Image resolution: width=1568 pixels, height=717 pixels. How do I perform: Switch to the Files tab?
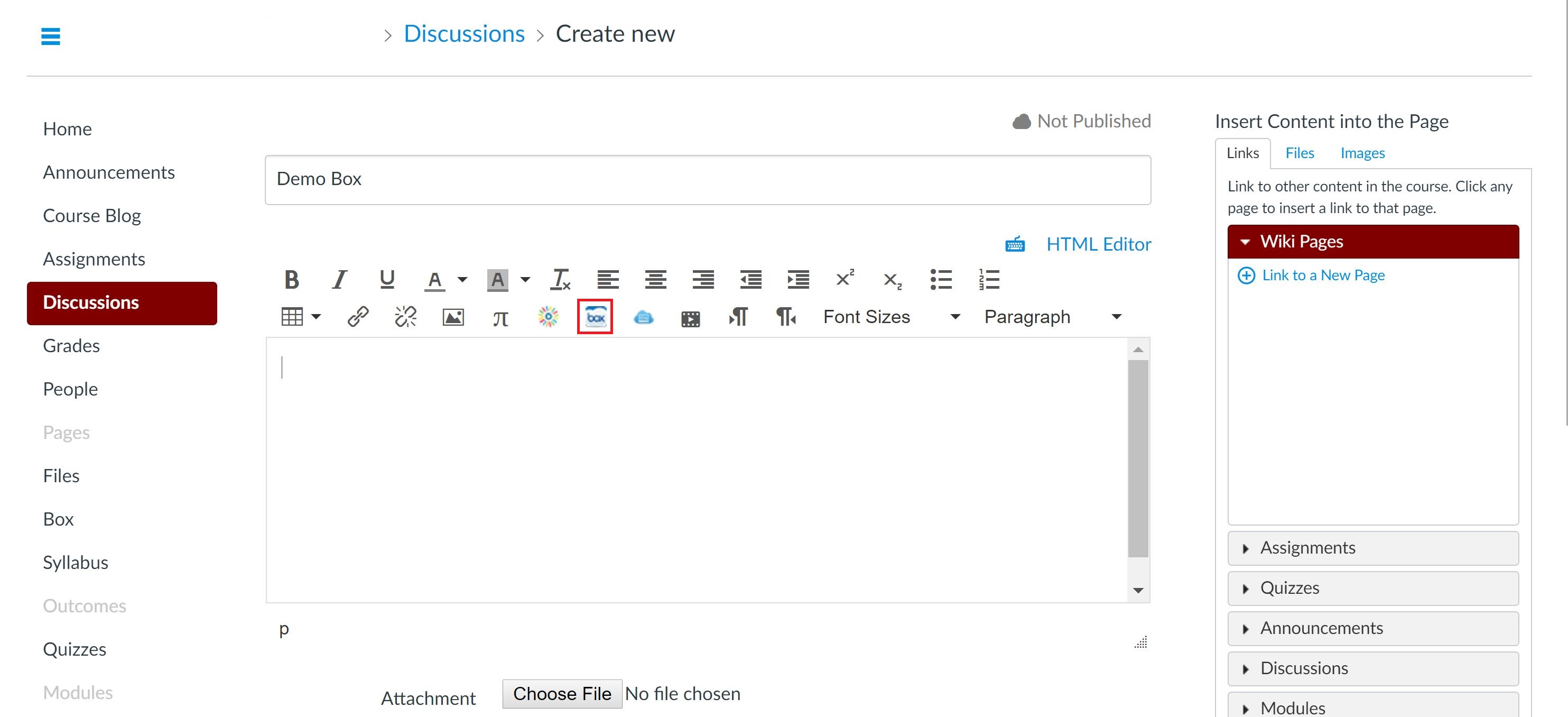coord(1299,153)
